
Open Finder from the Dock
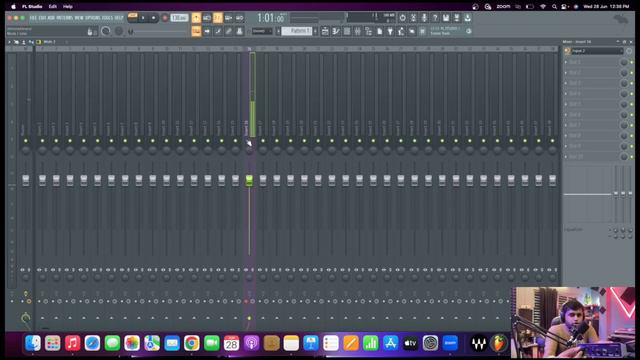pos(33,343)
